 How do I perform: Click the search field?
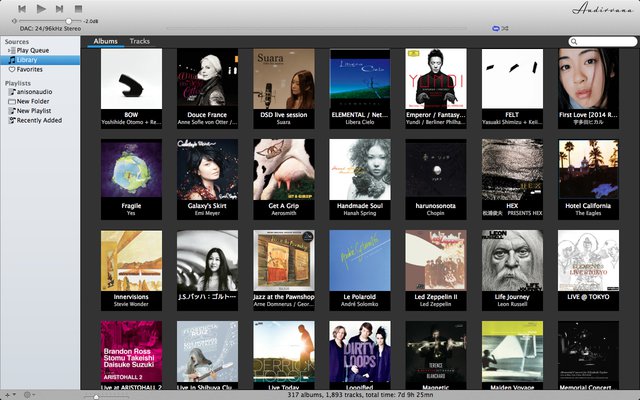(x=602, y=41)
